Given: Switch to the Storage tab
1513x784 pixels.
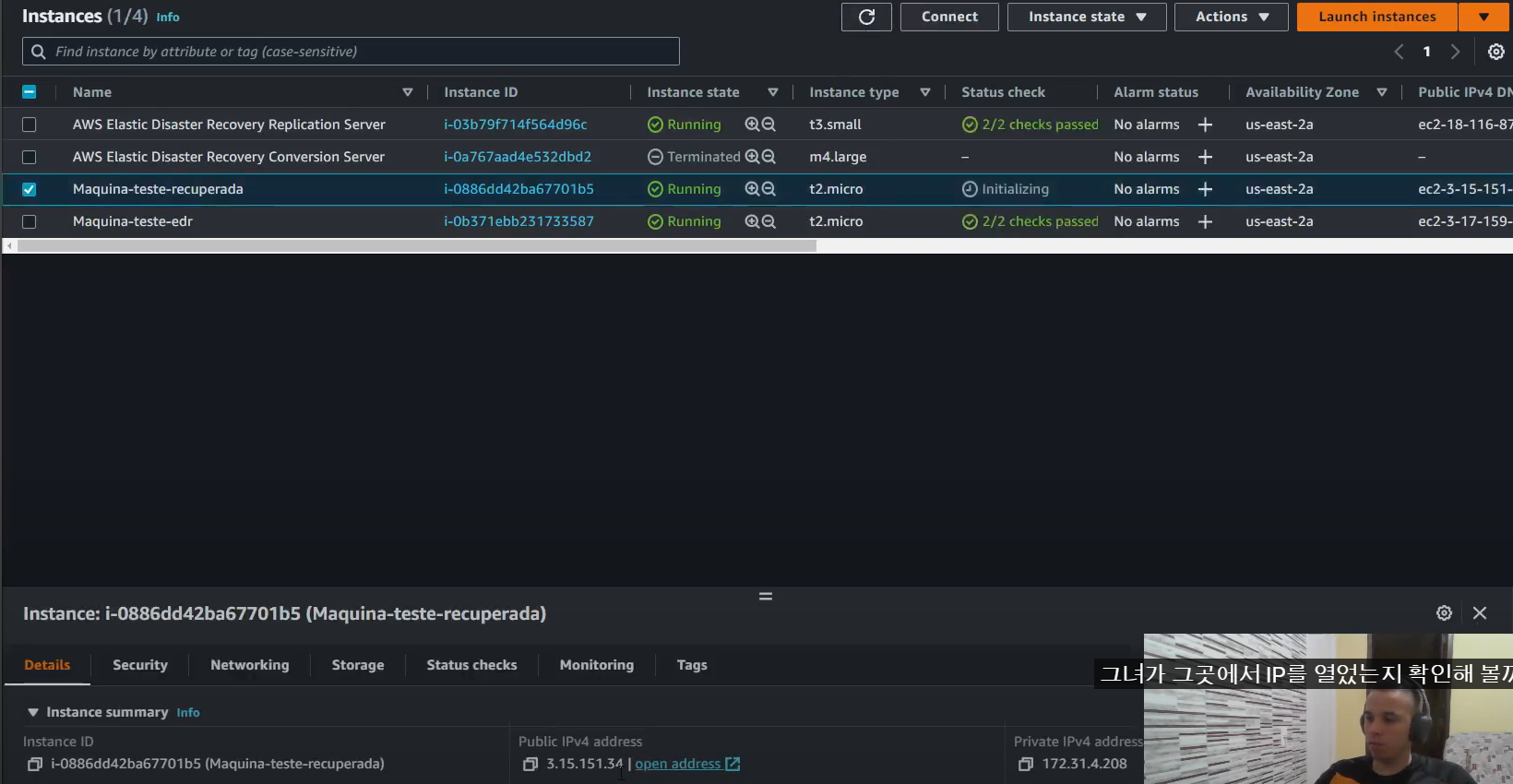Looking at the screenshot, I should [x=358, y=665].
